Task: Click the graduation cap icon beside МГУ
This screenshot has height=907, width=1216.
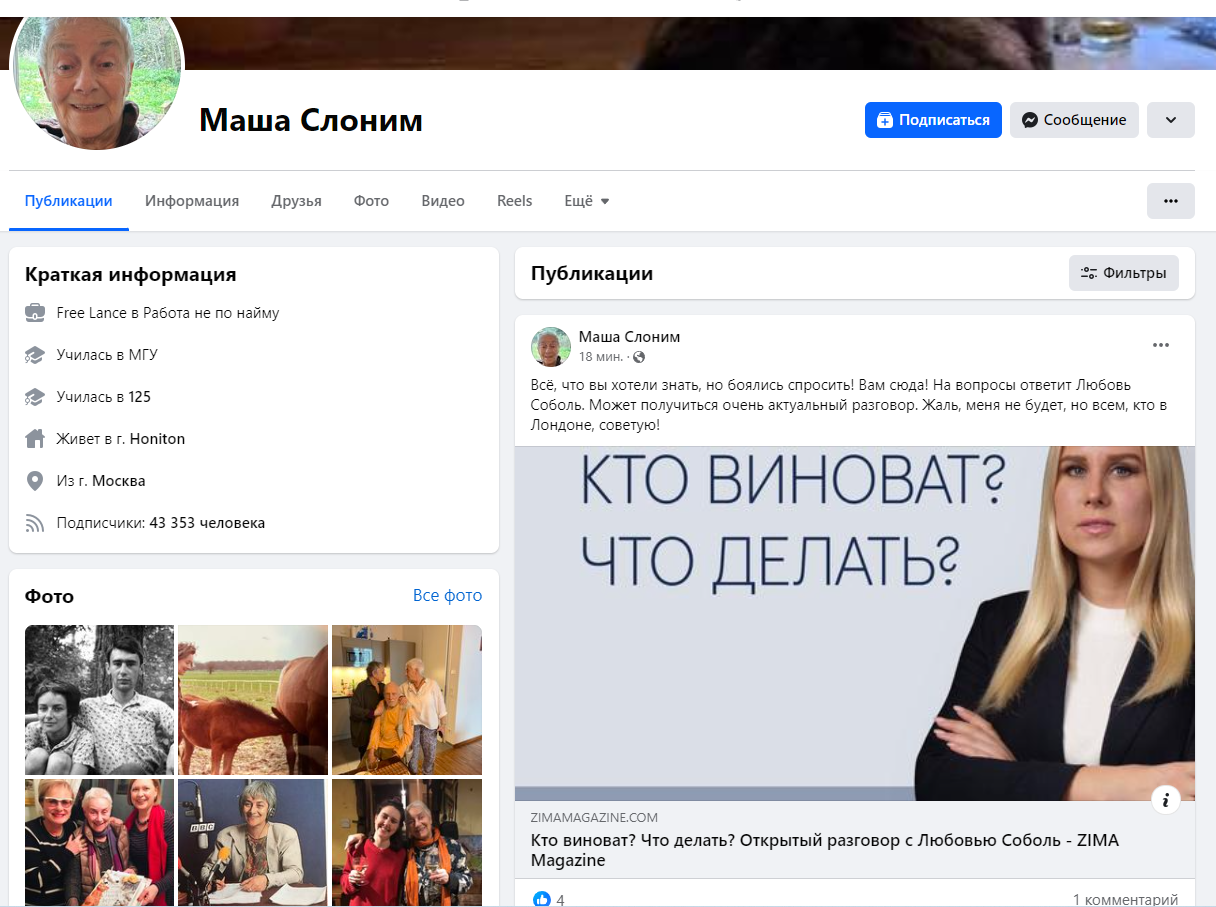Action: coord(35,355)
